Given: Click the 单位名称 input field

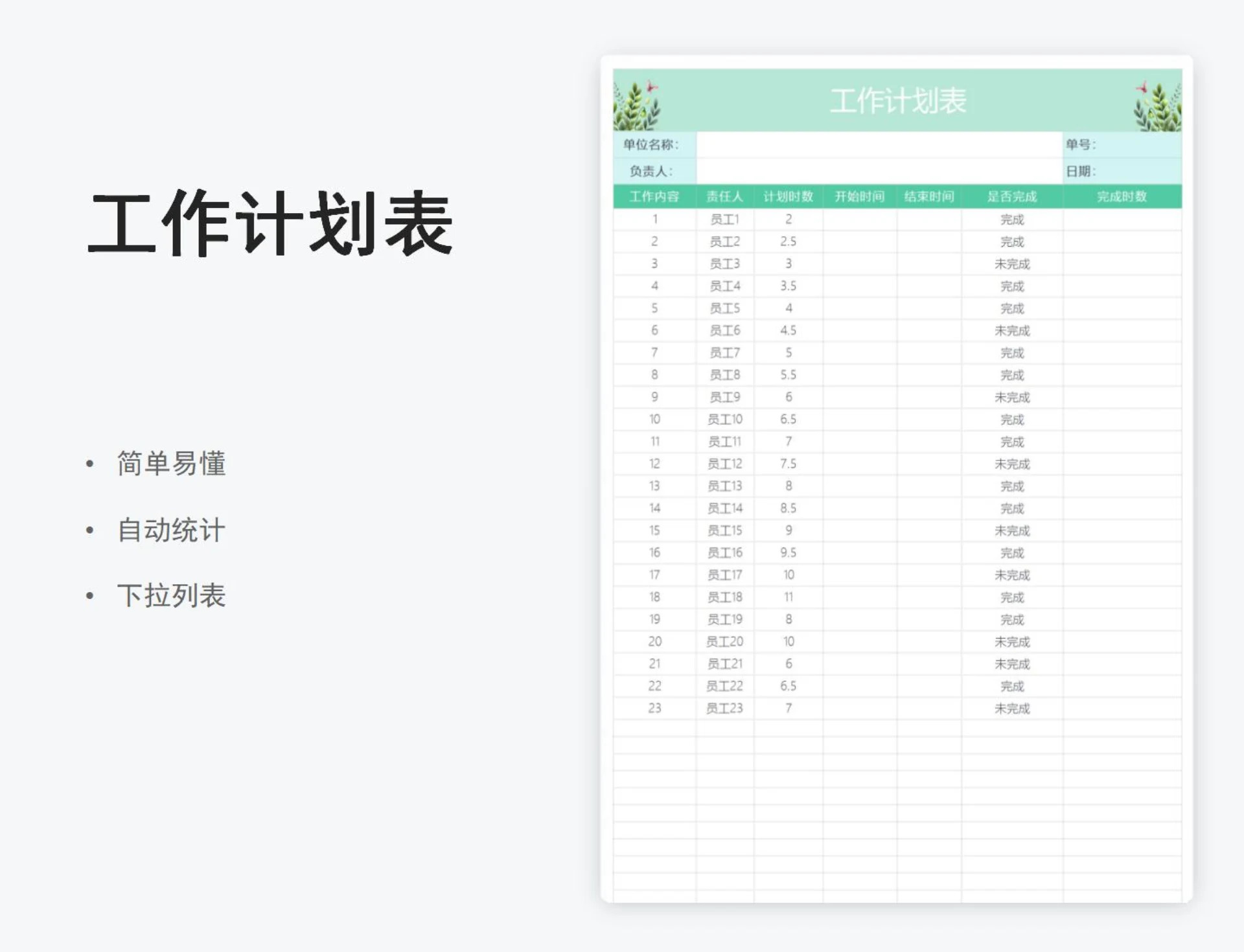Looking at the screenshot, I should point(875,144).
